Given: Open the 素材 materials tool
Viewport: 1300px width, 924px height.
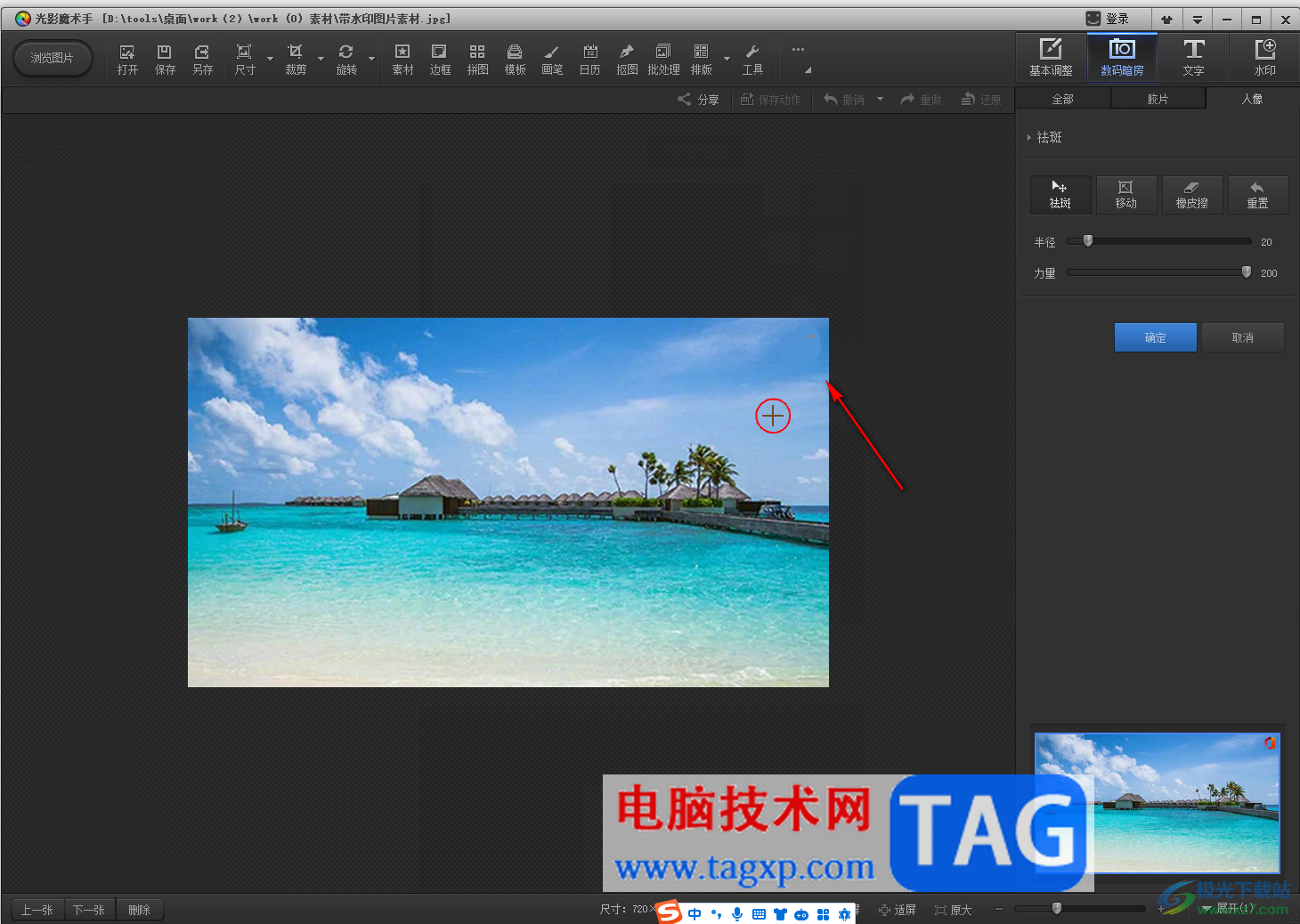Looking at the screenshot, I should 402,60.
